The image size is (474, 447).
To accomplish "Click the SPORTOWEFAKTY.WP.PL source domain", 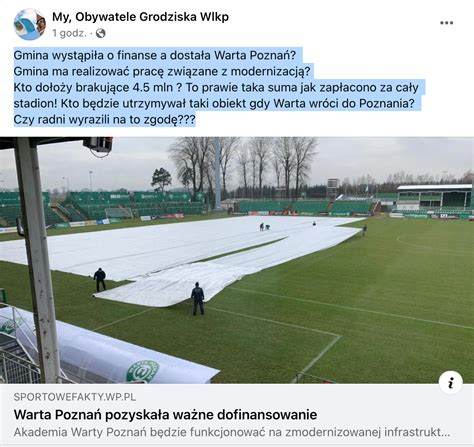I will (75, 397).
